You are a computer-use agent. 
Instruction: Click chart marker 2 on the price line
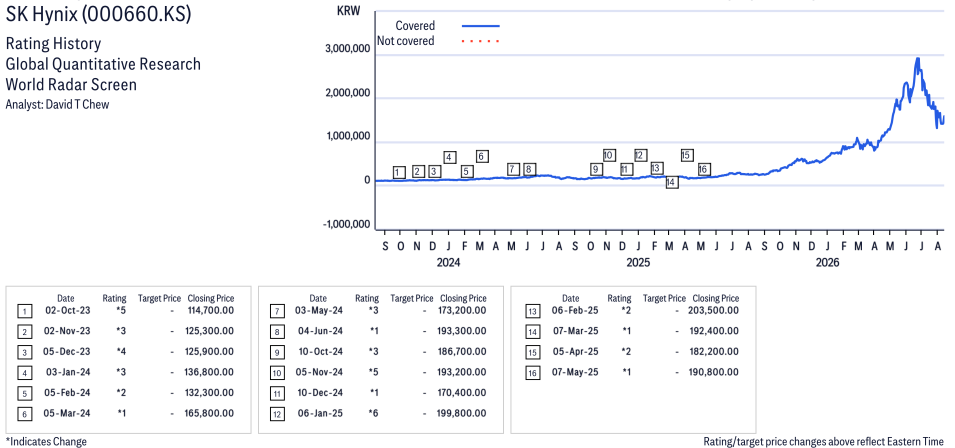click(418, 171)
